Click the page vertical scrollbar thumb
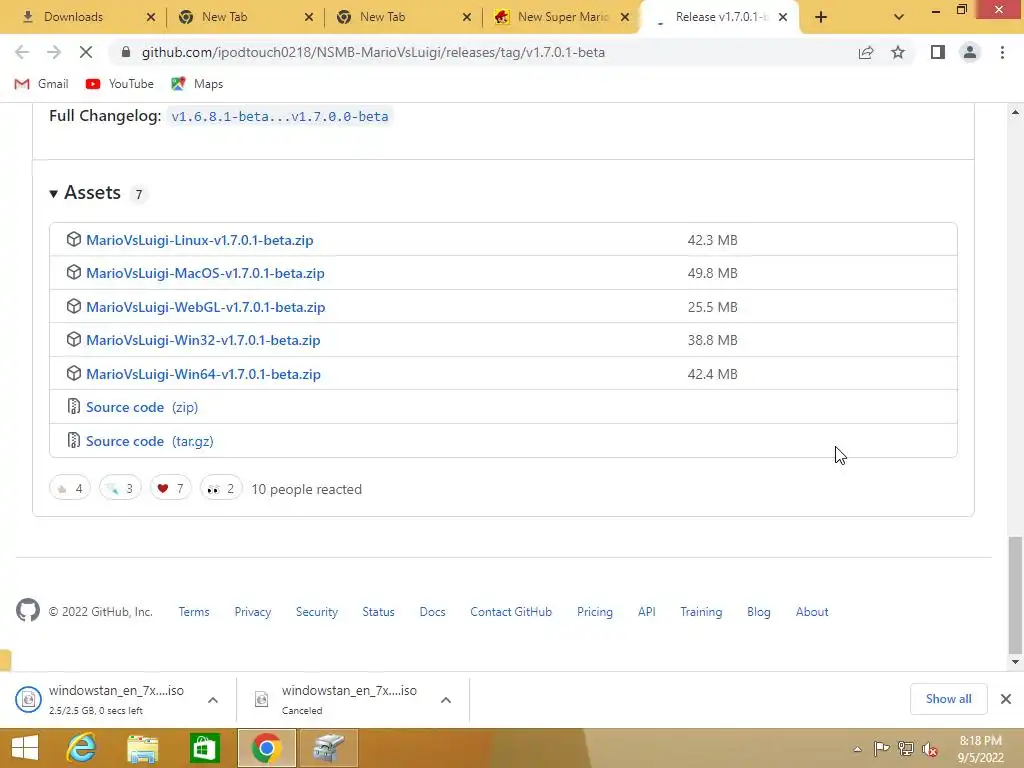The image size is (1024, 768). [1015, 594]
